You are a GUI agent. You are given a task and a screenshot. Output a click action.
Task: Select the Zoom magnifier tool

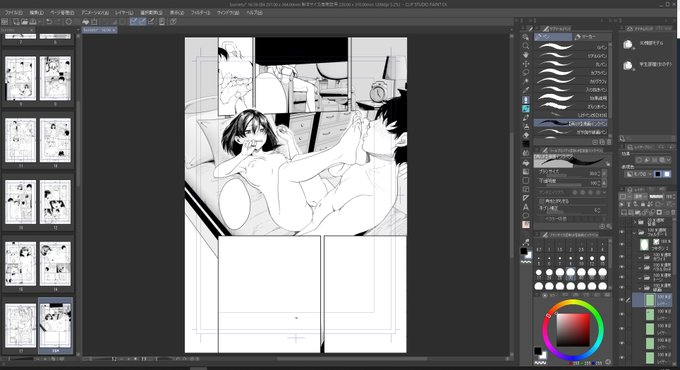(x=526, y=46)
